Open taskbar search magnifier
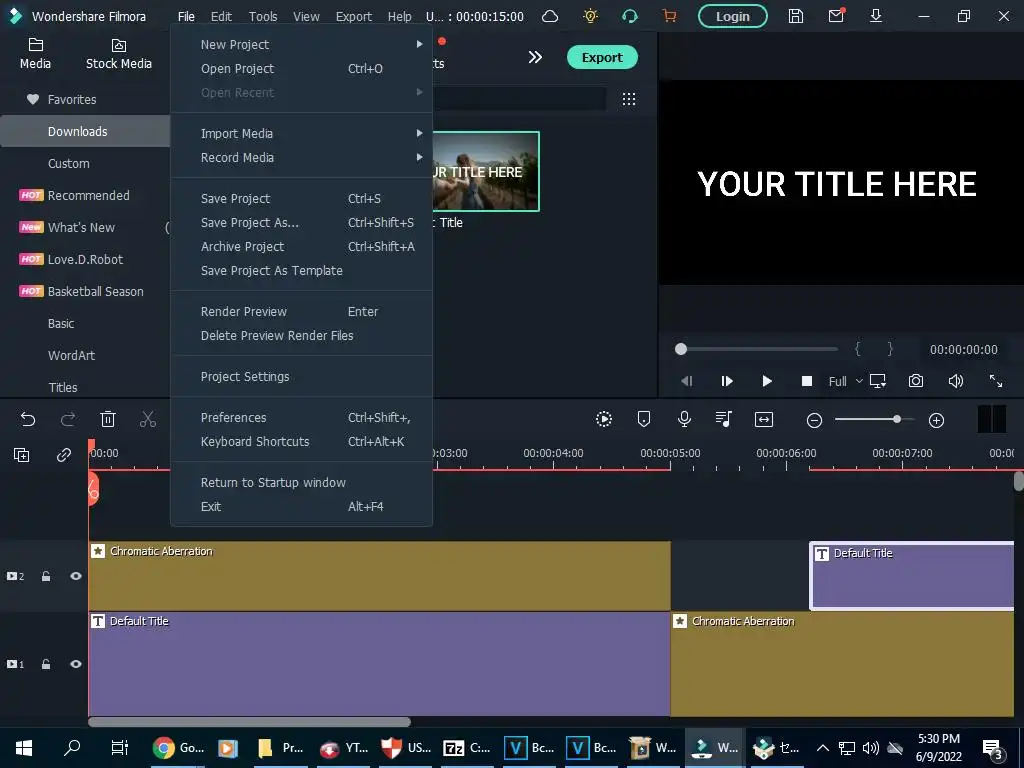1024x768 pixels. click(x=72, y=747)
